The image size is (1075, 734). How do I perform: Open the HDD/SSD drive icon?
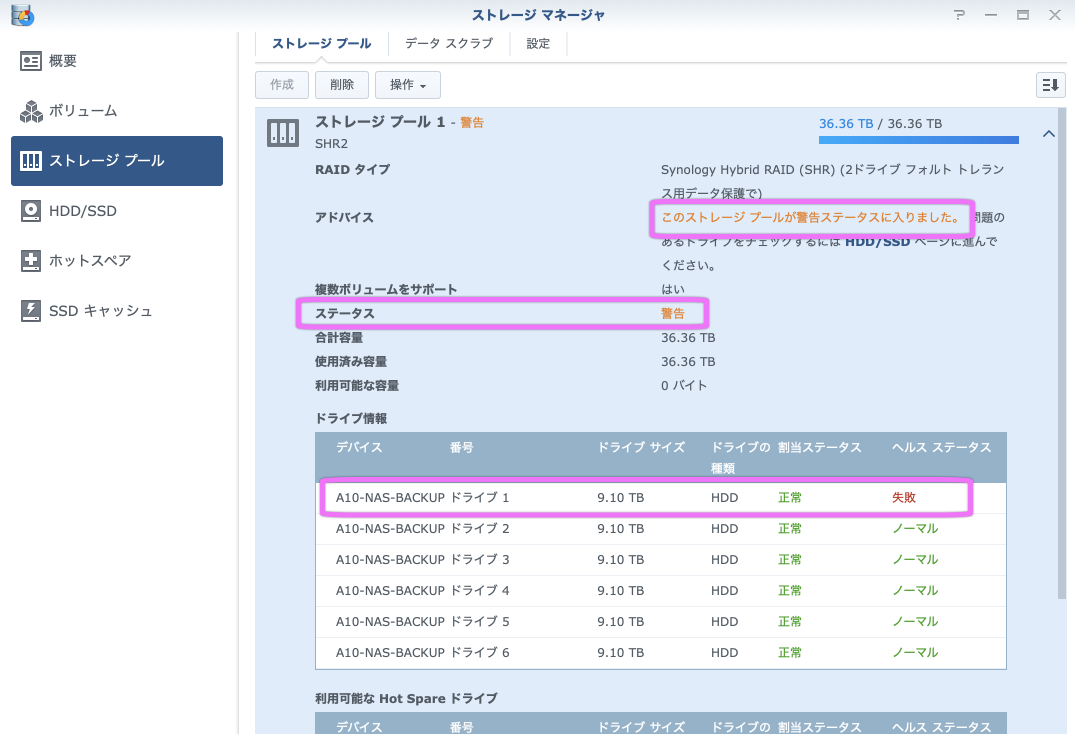[31, 211]
